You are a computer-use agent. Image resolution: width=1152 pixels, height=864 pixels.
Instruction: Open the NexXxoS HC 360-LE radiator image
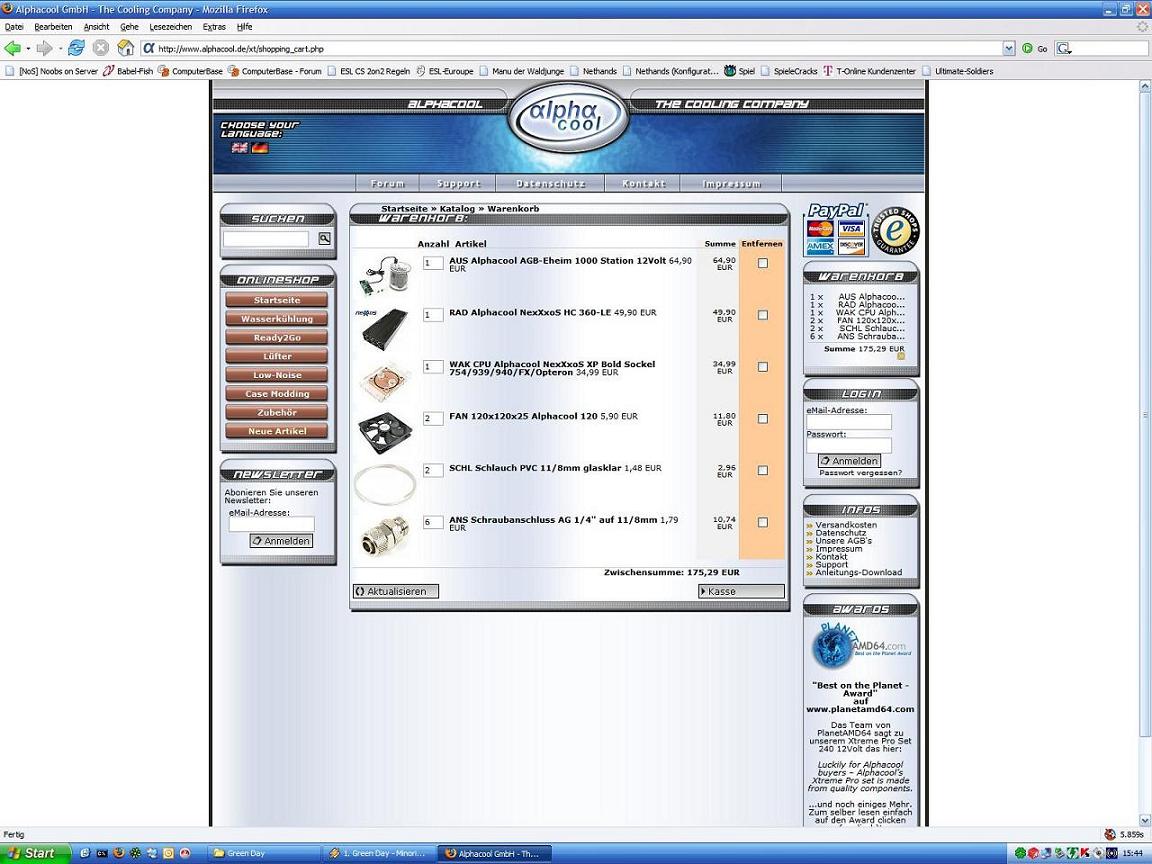(383, 328)
